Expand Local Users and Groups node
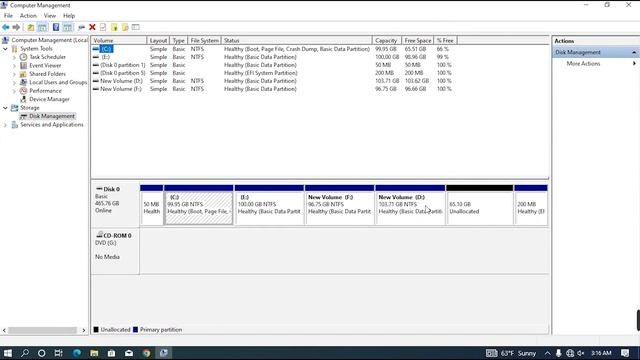 14,82
